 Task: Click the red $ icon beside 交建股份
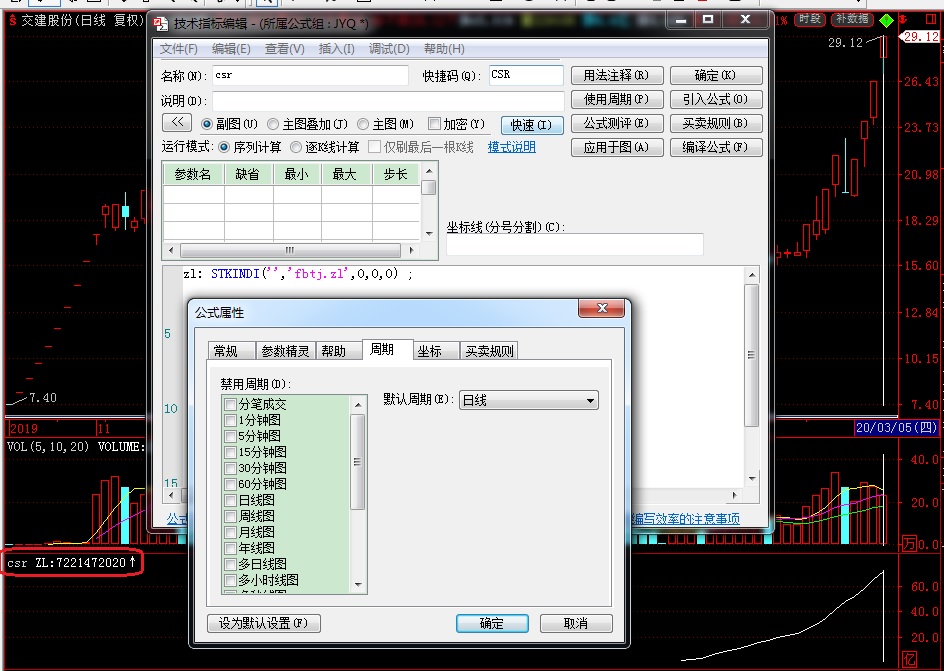[12, 20]
